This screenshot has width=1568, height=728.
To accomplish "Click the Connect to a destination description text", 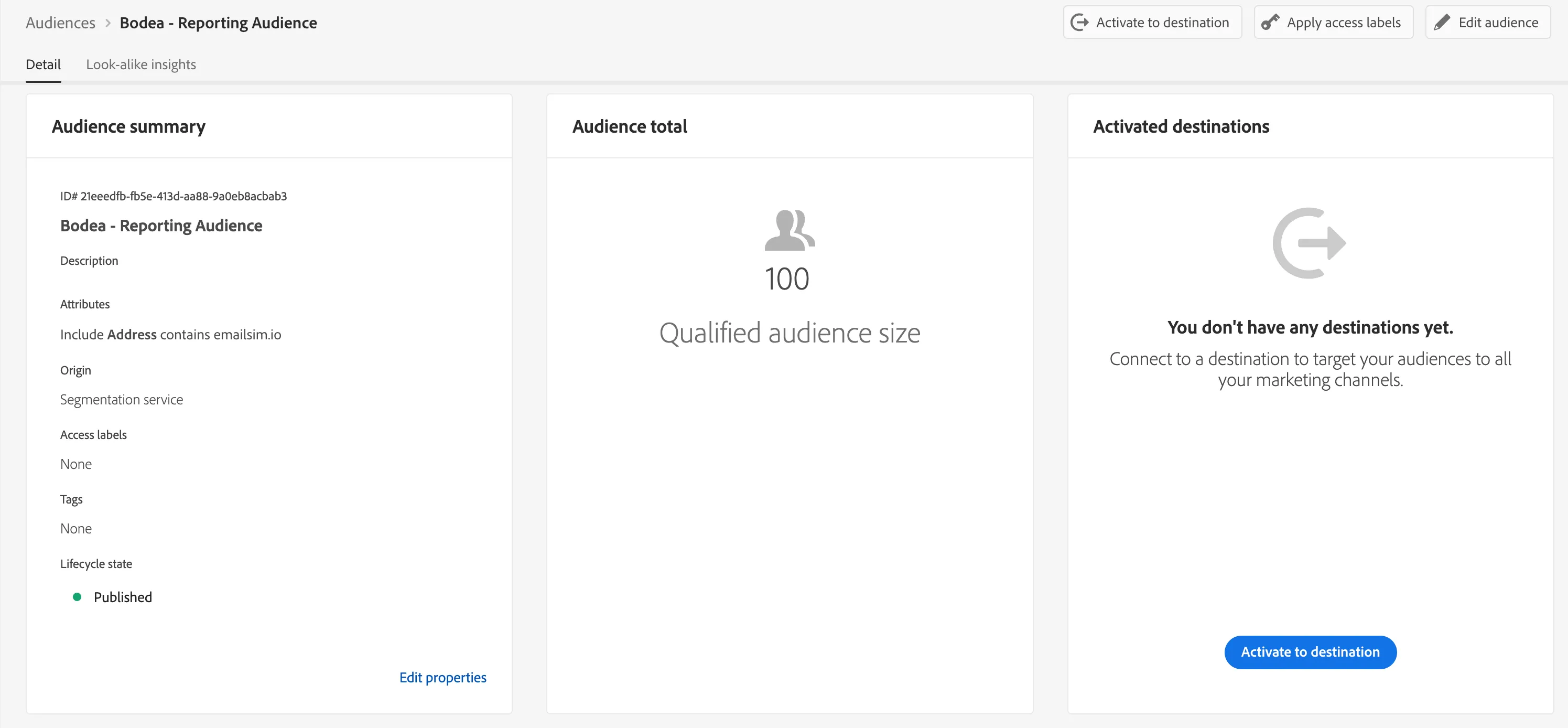I will pyautogui.click(x=1310, y=369).
